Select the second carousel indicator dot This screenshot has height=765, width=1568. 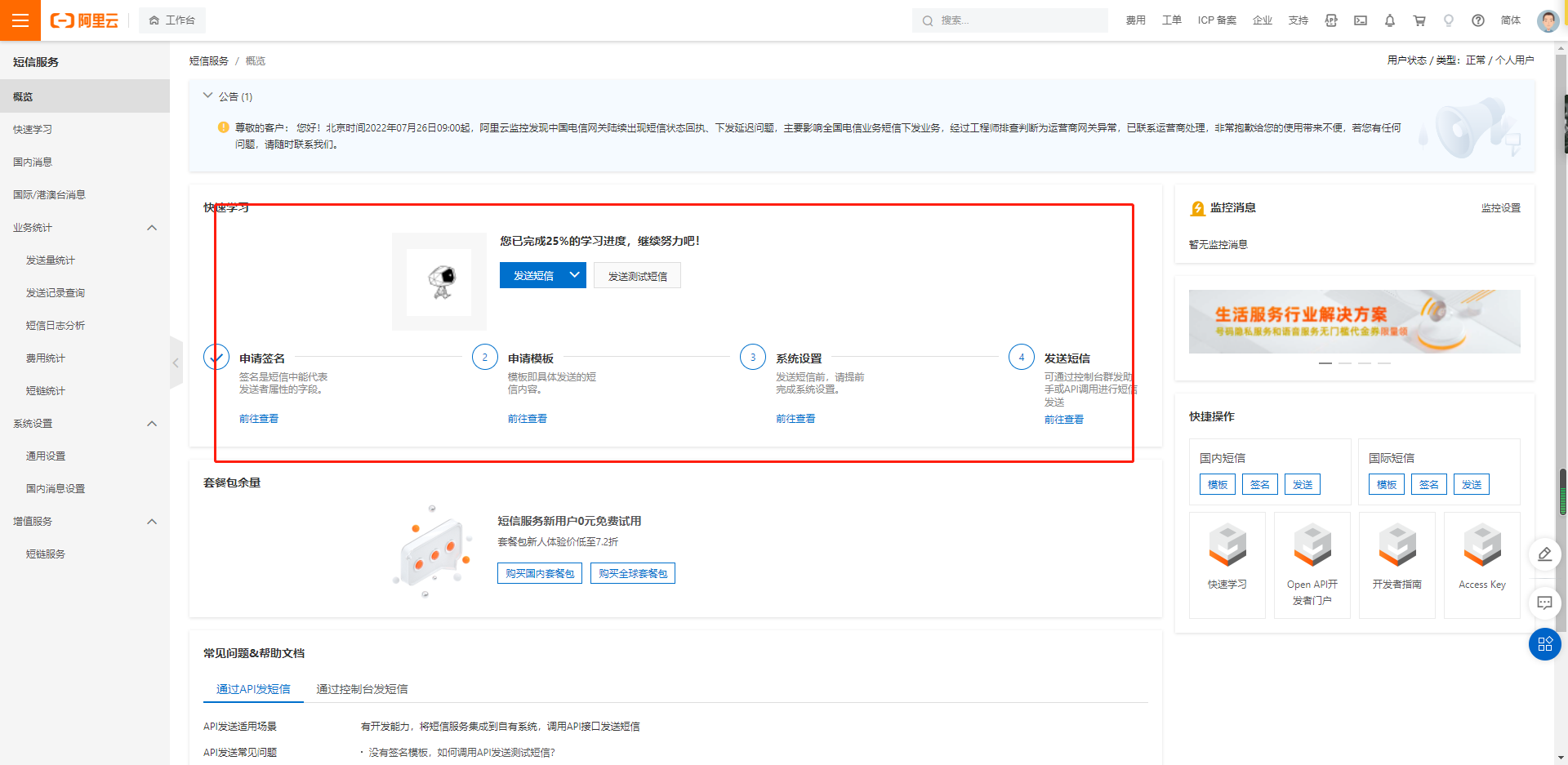1345,363
